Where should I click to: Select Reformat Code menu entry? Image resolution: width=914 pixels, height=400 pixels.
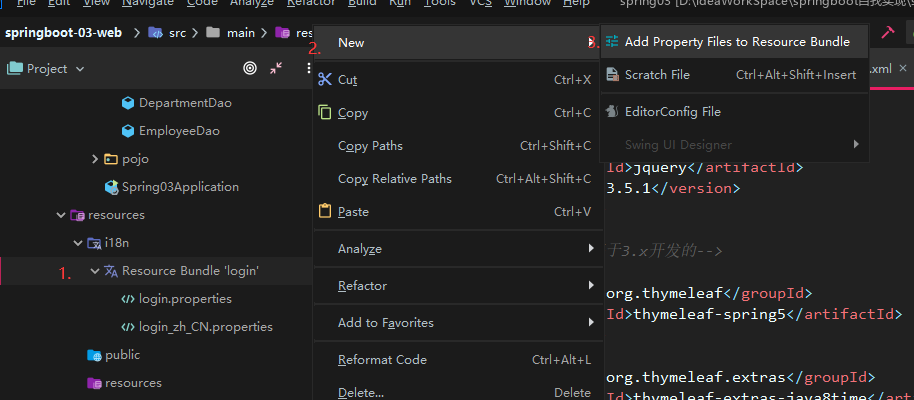pyautogui.click(x=382, y=360)
